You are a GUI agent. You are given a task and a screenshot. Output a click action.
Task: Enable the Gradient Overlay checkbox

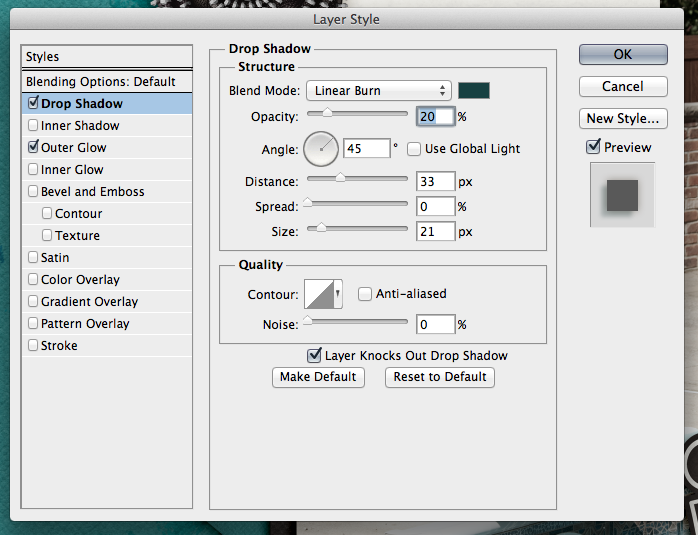(33, 301)
